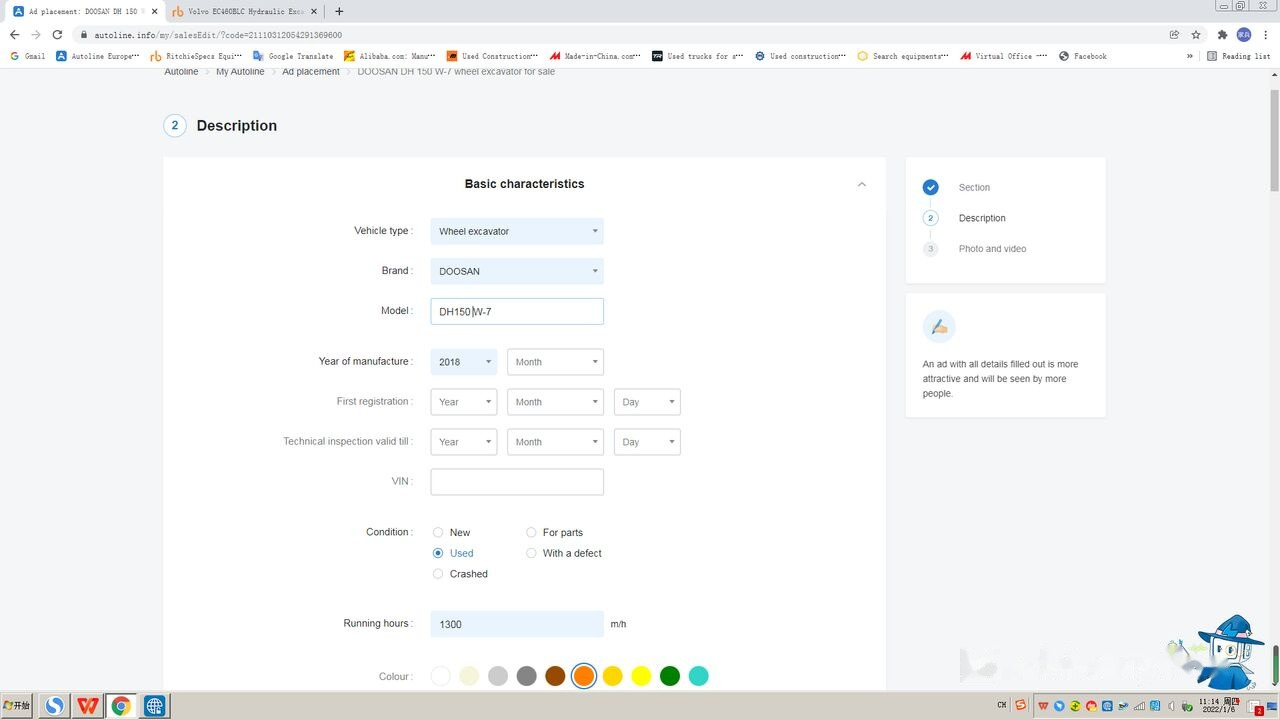The width and height of the screenshot is (1280, 720).
Task: Open the Virtual Office bookmark
Action: [x=1004, y=56]
